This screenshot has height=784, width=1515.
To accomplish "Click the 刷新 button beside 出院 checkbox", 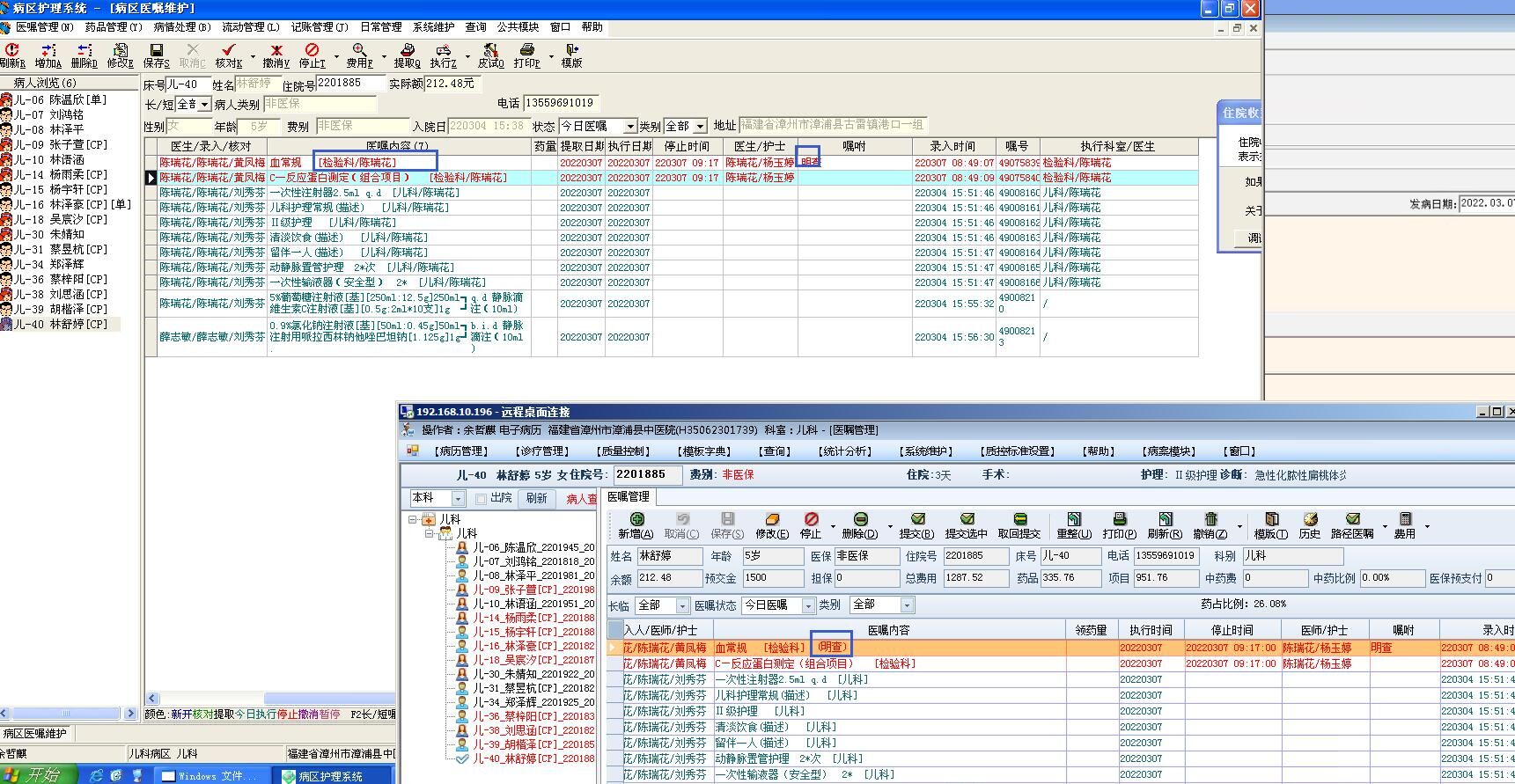I will (x=537, y=499).
